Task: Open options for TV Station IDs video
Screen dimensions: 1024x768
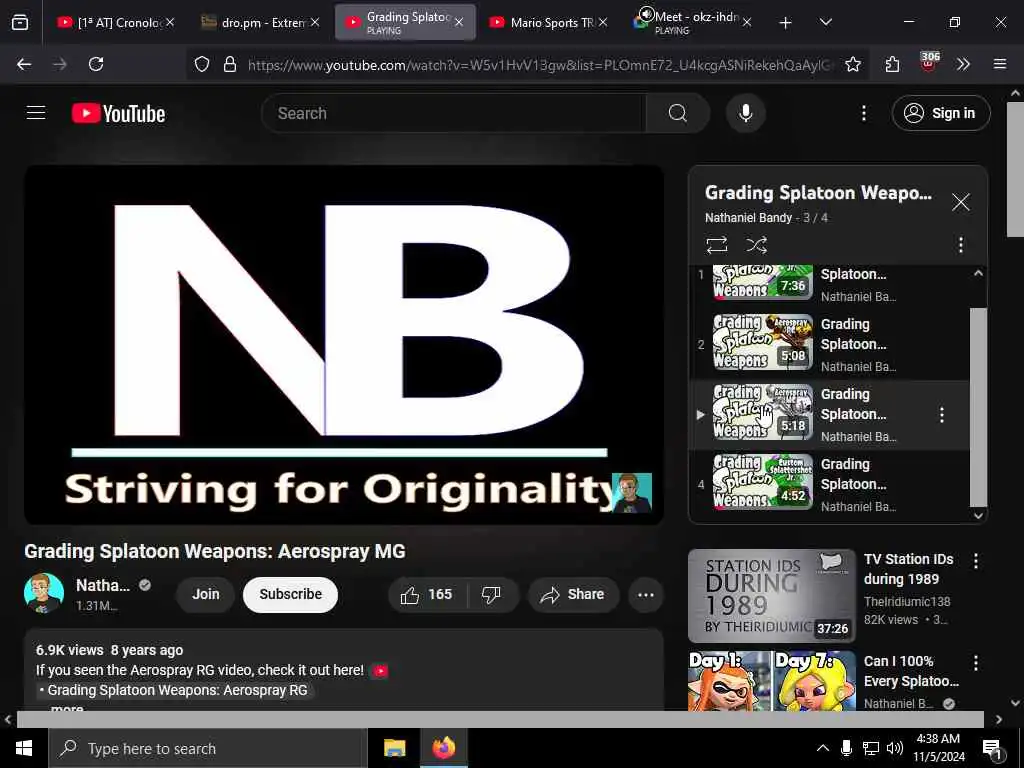Action: 975,560
